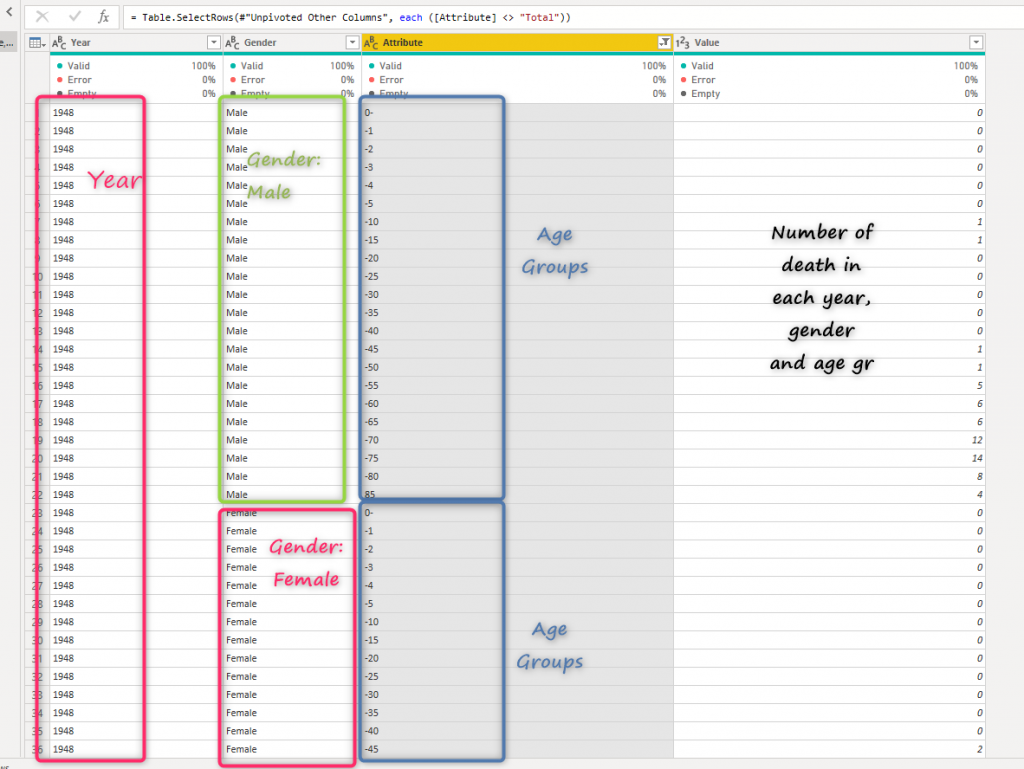The height and width of the screenshot is (769, 1024).
Task: Click the table icon in top-left grid corner
Action: [x=36, y=43]
